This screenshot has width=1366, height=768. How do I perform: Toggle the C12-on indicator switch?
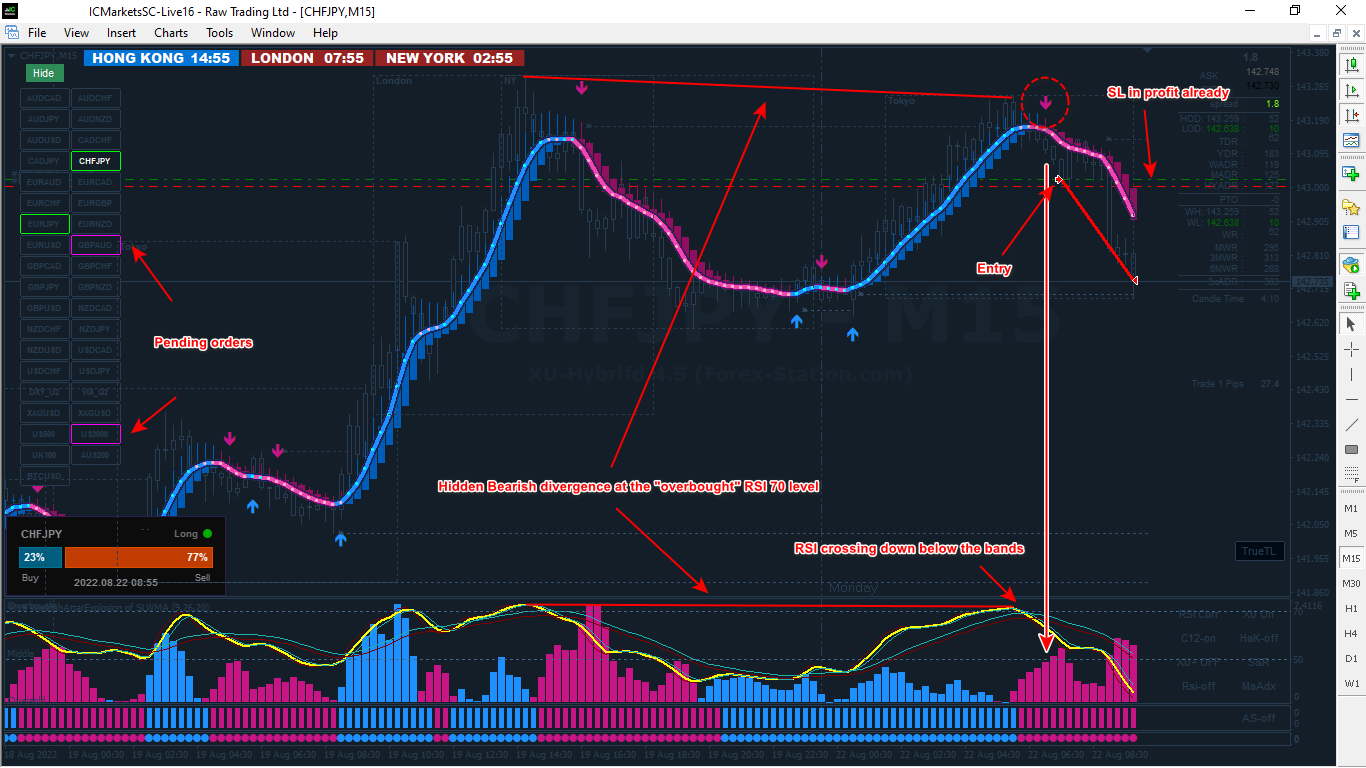[x=1198, y=638]
